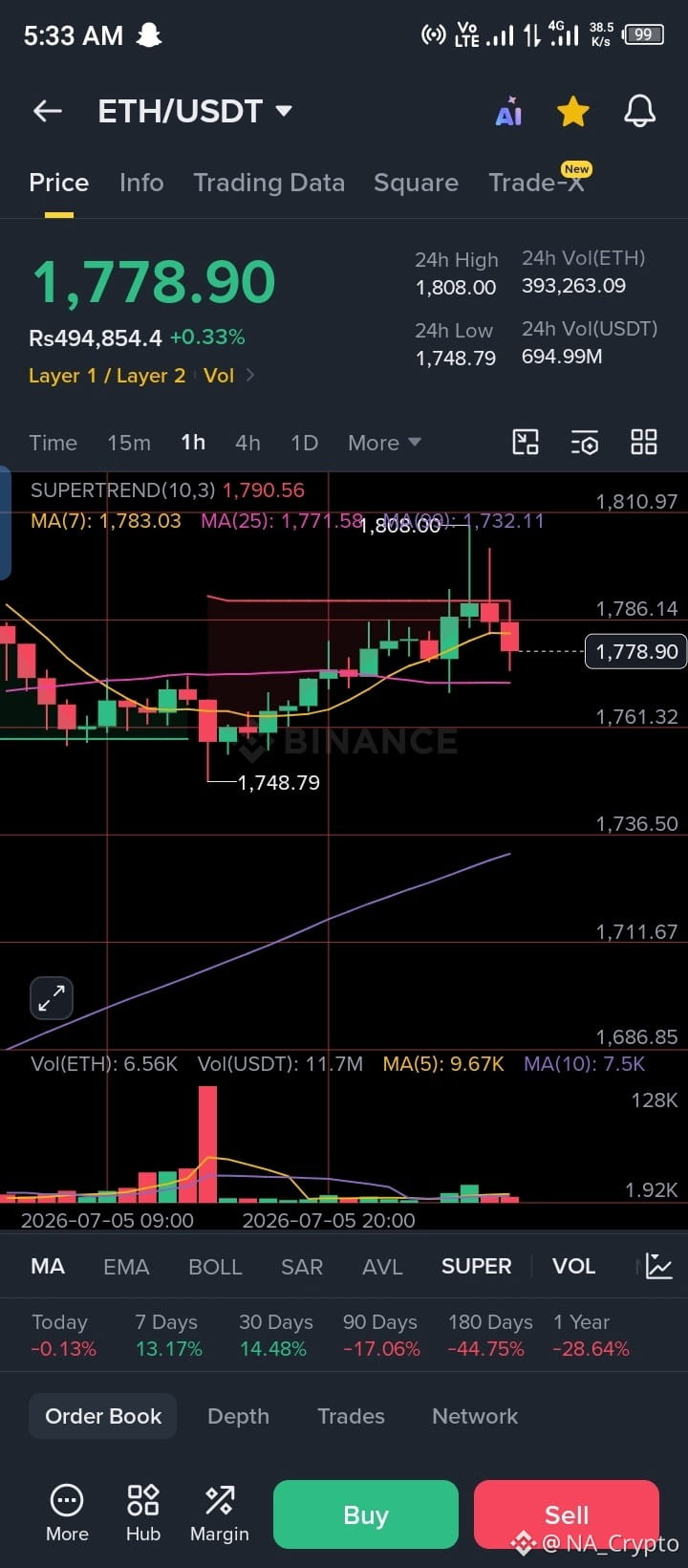
Task: Tap the hotspot status icon
Action: point(434,35)
